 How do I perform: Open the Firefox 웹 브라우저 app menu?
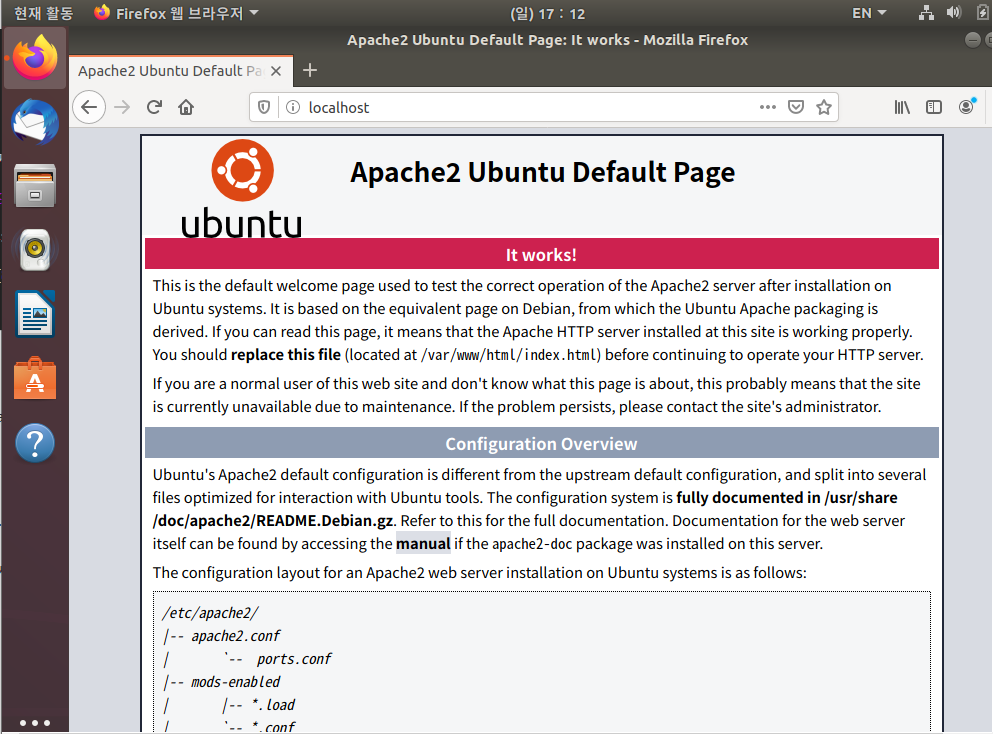coord(177,13)
